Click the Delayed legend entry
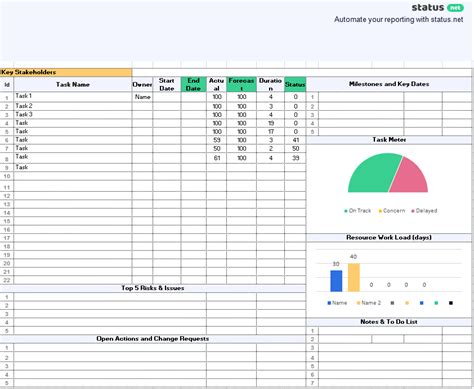The height and width of the screenshot is (389, 474). [424, 211]
